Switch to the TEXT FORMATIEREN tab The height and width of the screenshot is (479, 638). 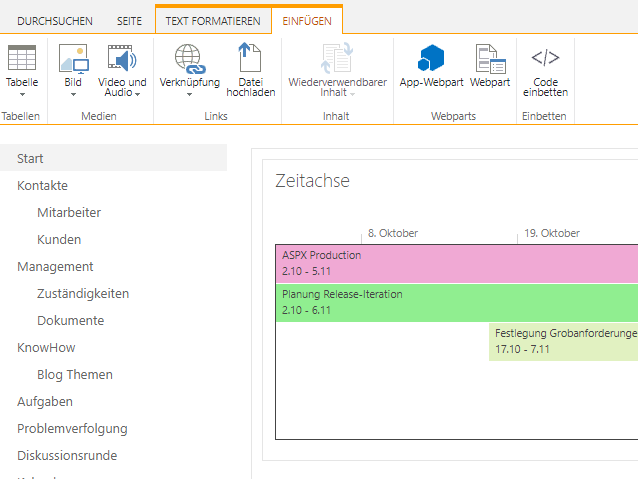(x=214, y=20)
